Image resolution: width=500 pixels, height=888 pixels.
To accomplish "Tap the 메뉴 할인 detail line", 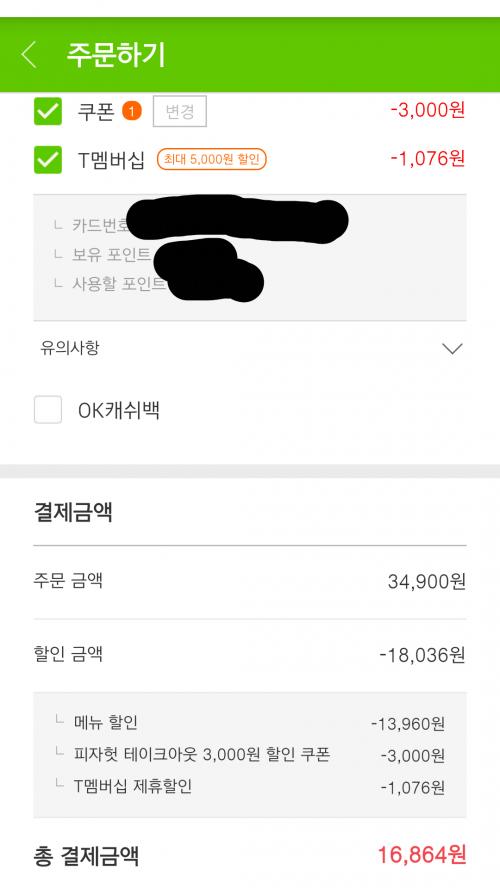I will click(250, 723).
